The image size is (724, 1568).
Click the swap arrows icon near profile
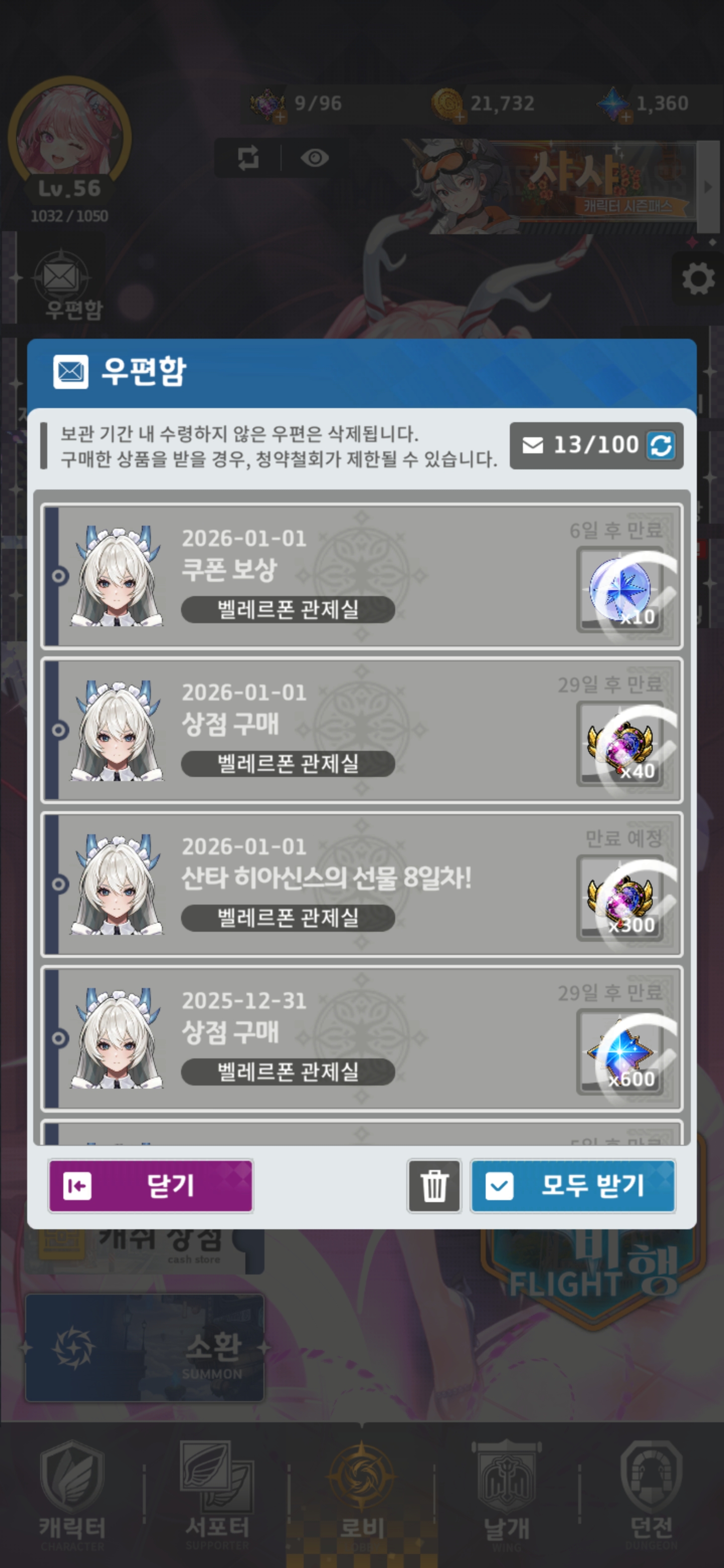pyautogui.click(x=248, y=158)
